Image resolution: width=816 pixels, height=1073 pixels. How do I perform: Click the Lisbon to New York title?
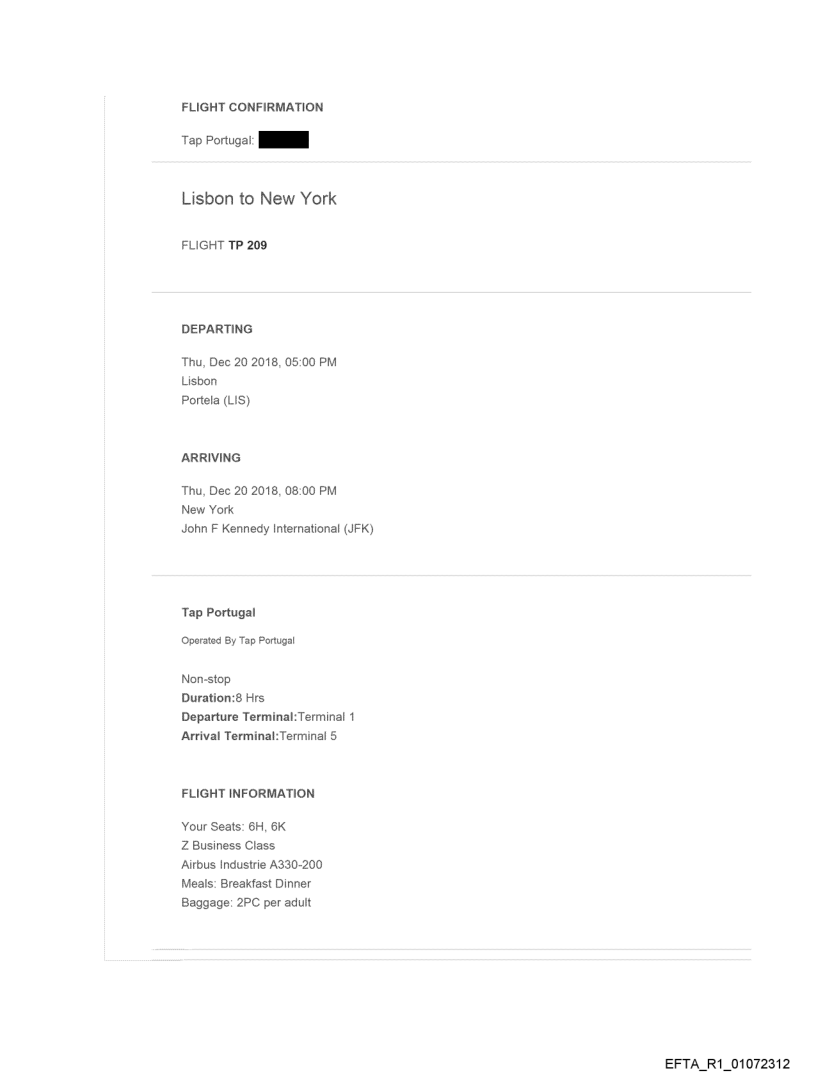(x=259, y=199)
